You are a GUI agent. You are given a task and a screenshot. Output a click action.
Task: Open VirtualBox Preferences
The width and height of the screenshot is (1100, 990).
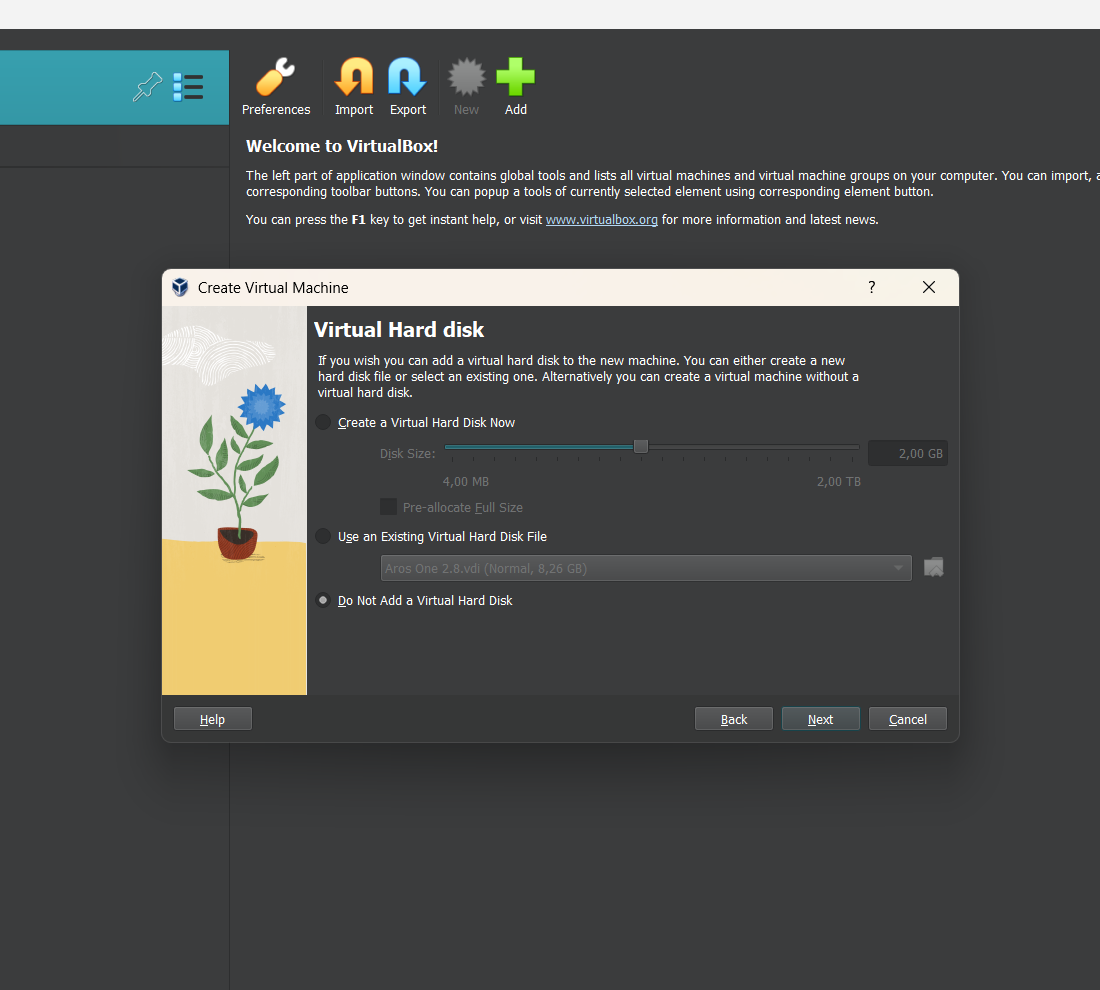click(x=276, y=87)
